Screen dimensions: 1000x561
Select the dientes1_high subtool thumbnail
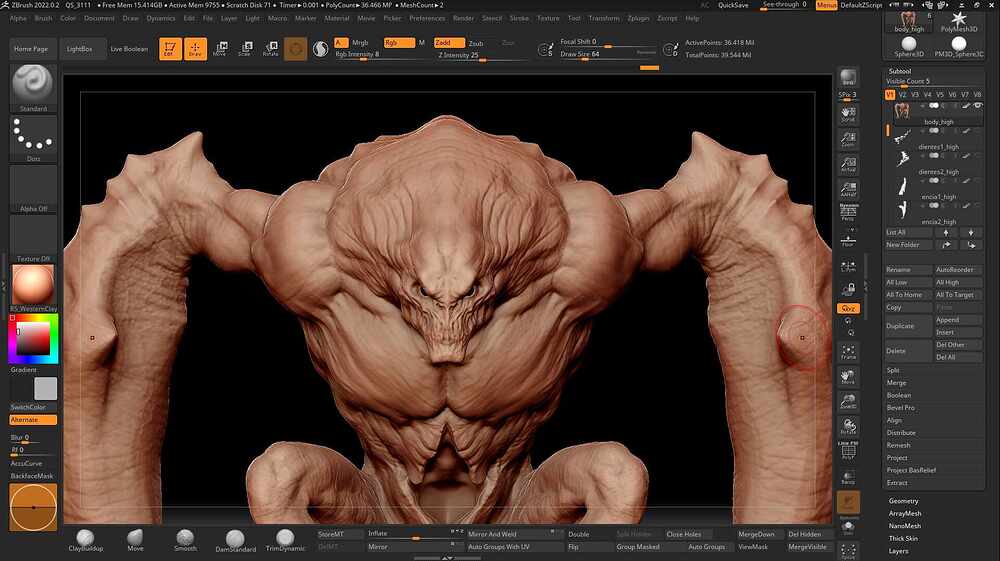pyautogui.click(x=902, y=136)
